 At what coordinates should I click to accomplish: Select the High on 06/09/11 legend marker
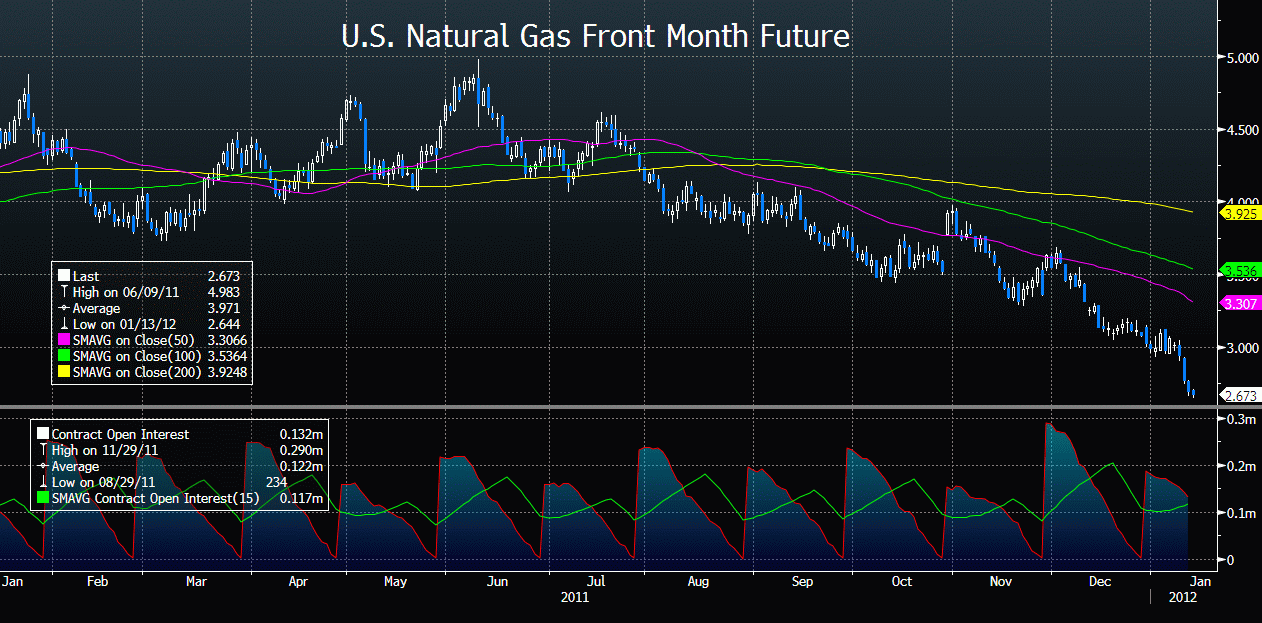(x=64, y=292)
